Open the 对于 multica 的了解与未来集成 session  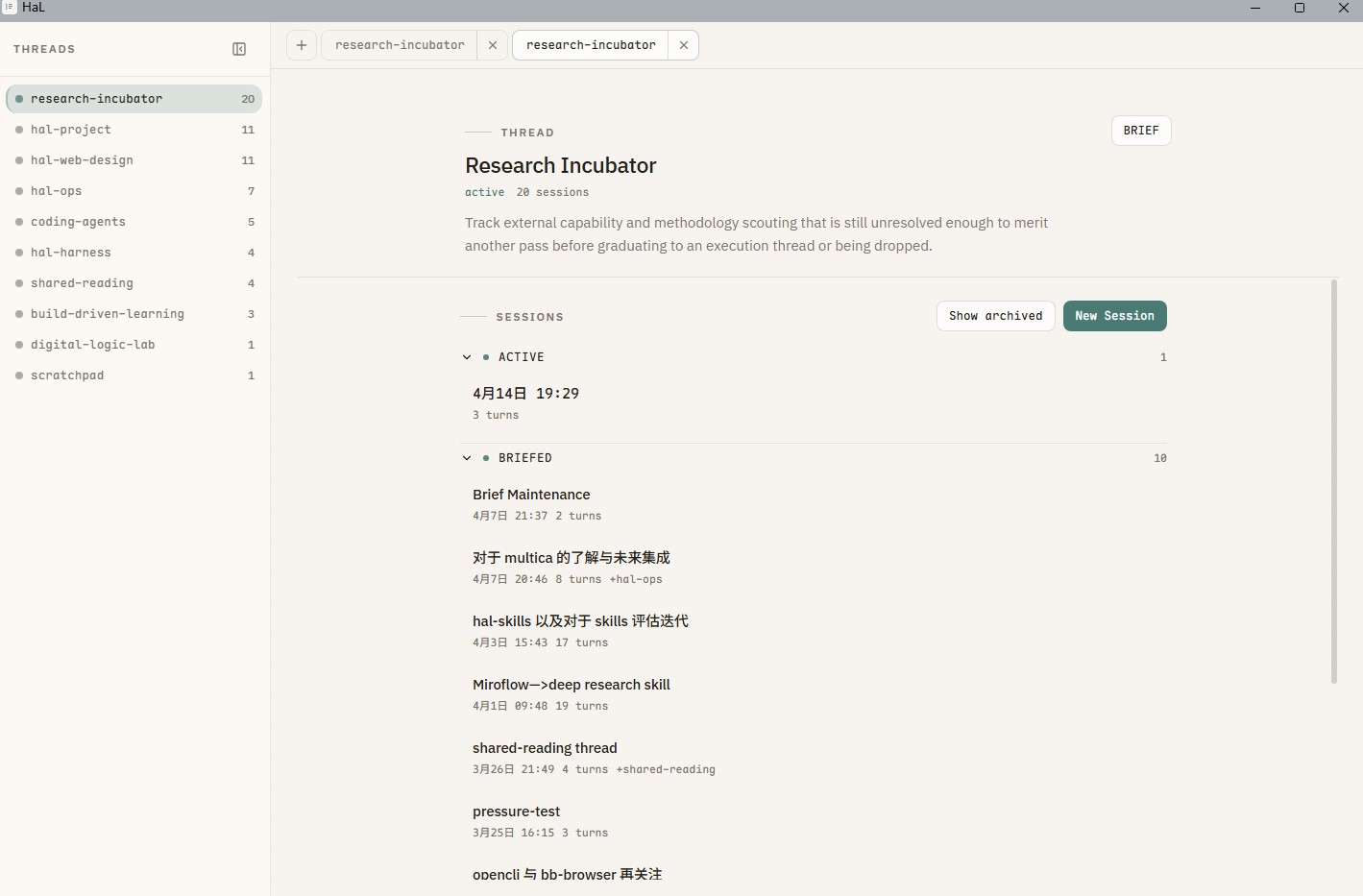tap(815, 568)
